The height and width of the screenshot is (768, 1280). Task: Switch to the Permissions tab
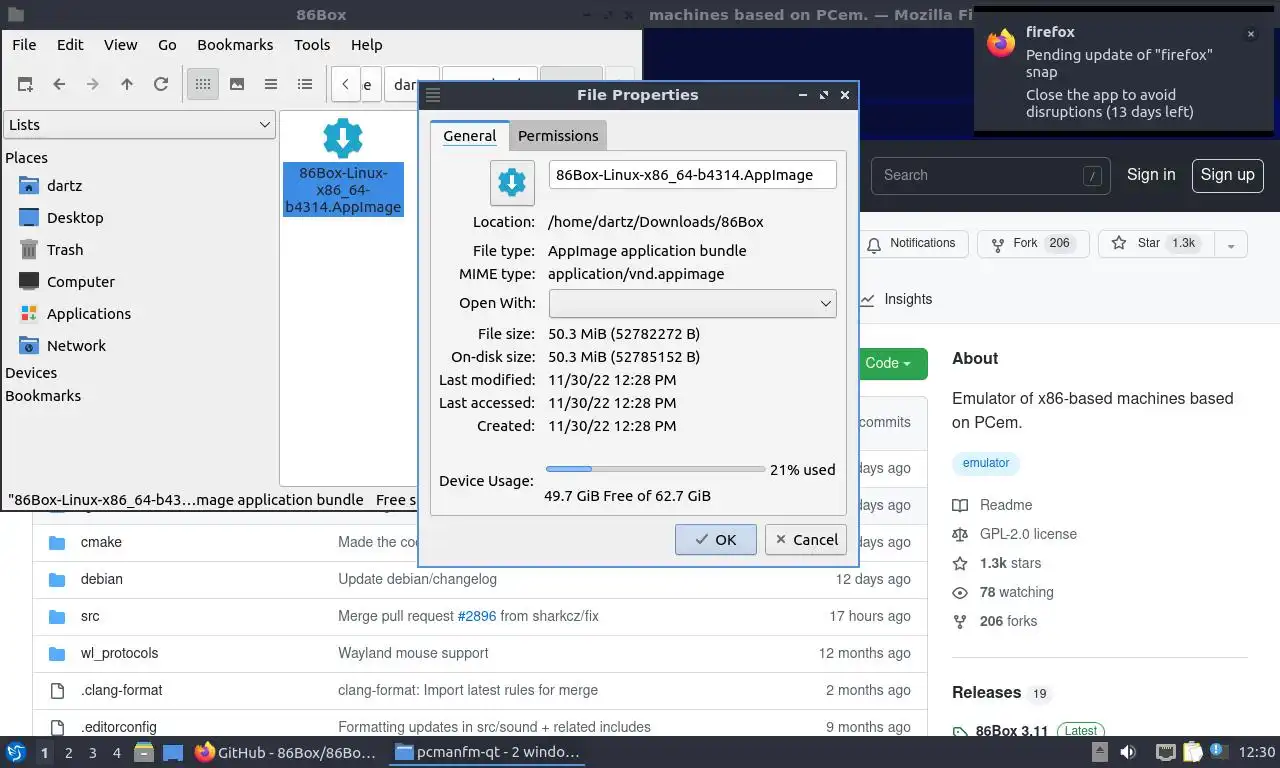(558, 136)
